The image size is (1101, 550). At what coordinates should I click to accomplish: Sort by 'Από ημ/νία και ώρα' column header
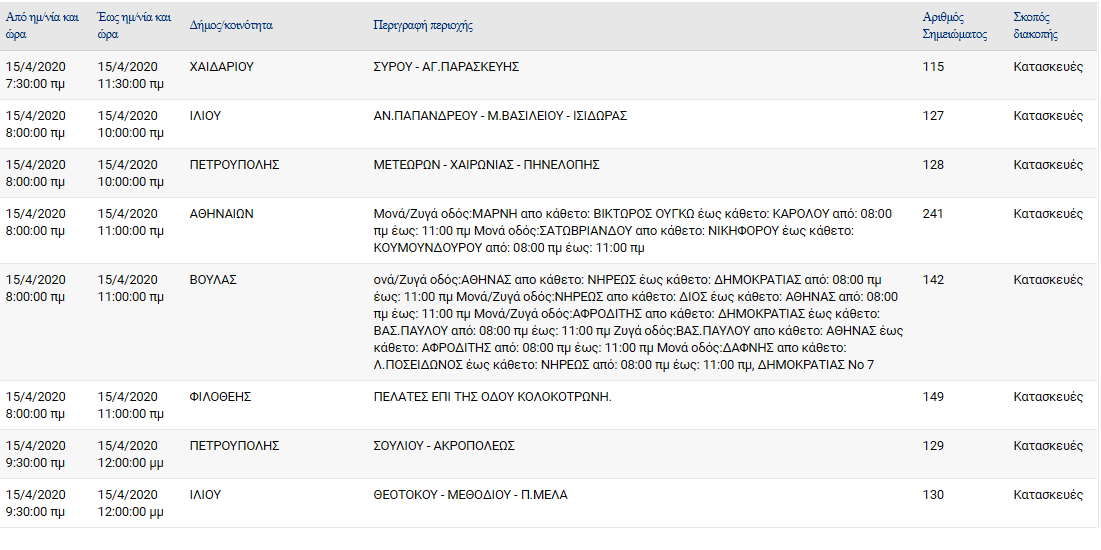pos(42,25)
